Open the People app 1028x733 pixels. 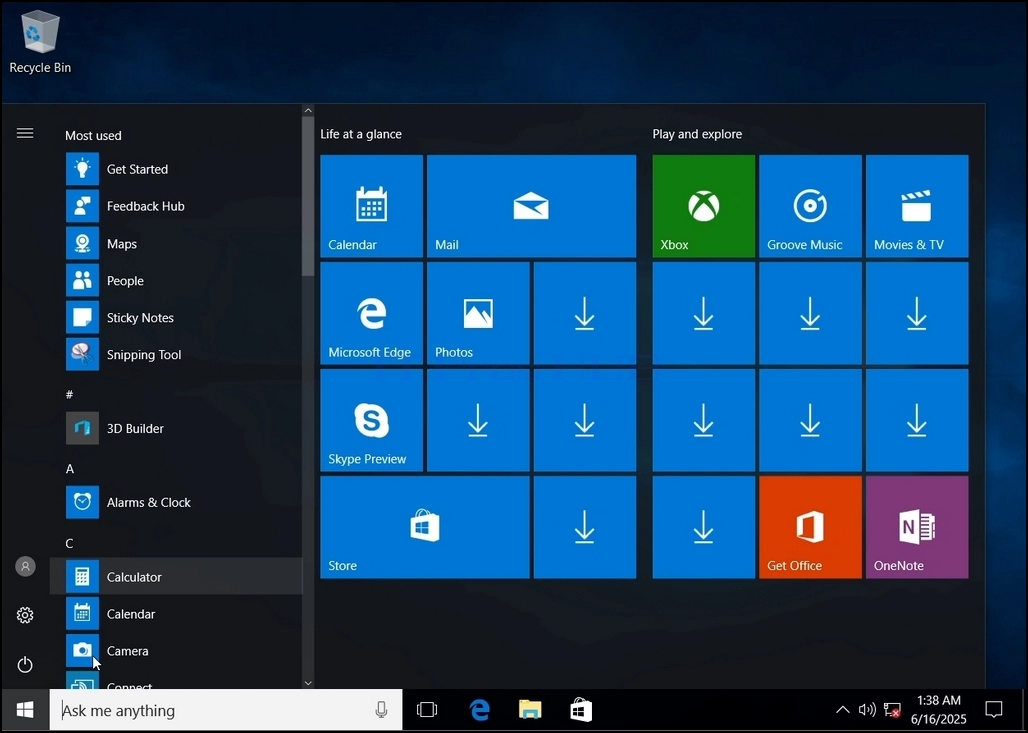click(176, 281)
